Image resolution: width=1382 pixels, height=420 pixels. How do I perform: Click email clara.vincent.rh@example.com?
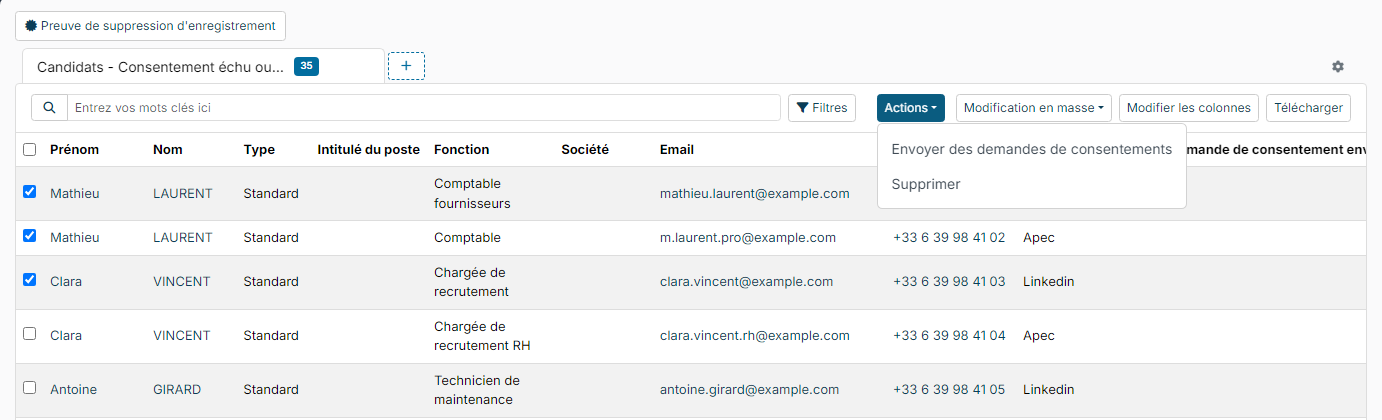(x=755, y=335)
